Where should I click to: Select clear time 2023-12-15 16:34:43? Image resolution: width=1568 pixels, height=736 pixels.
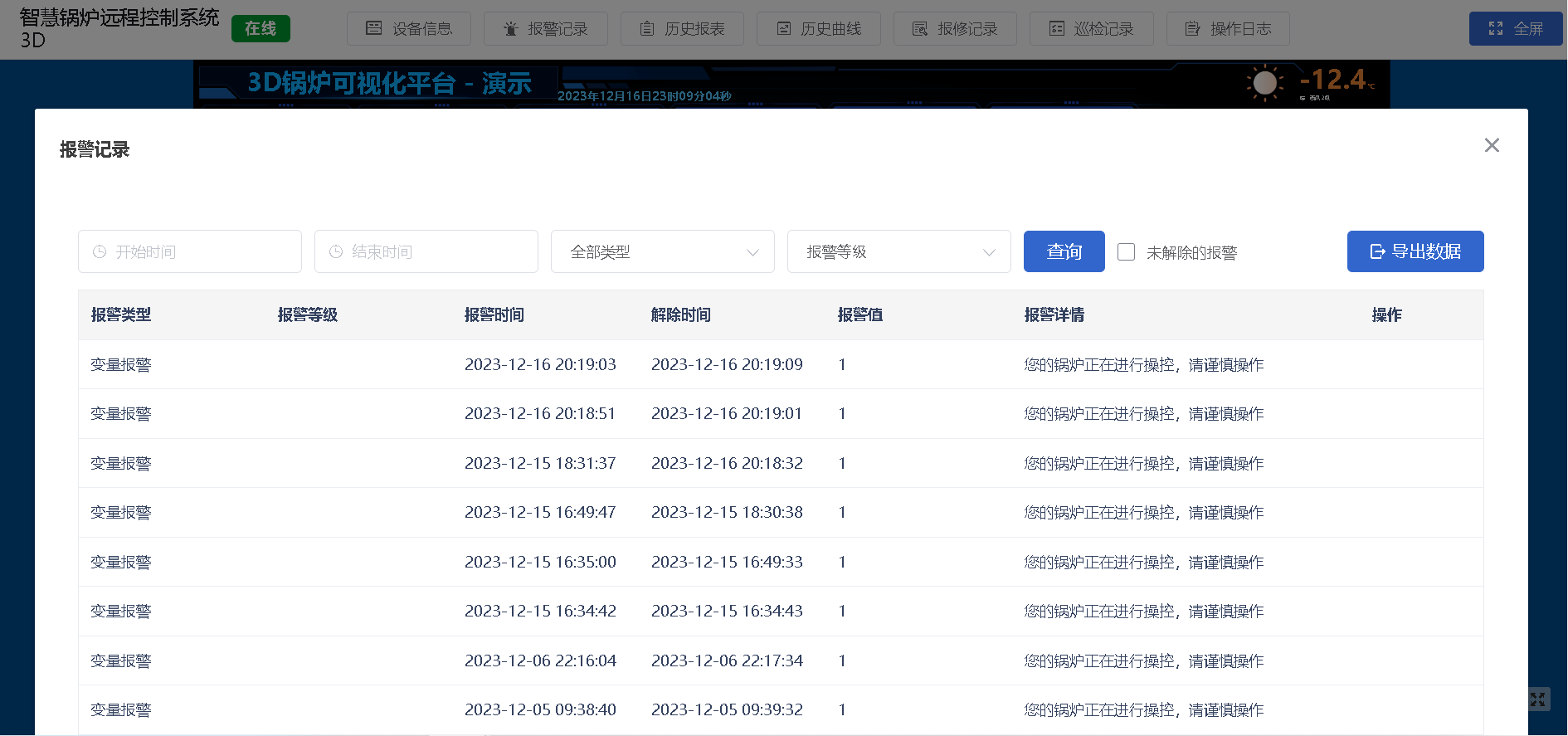(x=727, y=612)
